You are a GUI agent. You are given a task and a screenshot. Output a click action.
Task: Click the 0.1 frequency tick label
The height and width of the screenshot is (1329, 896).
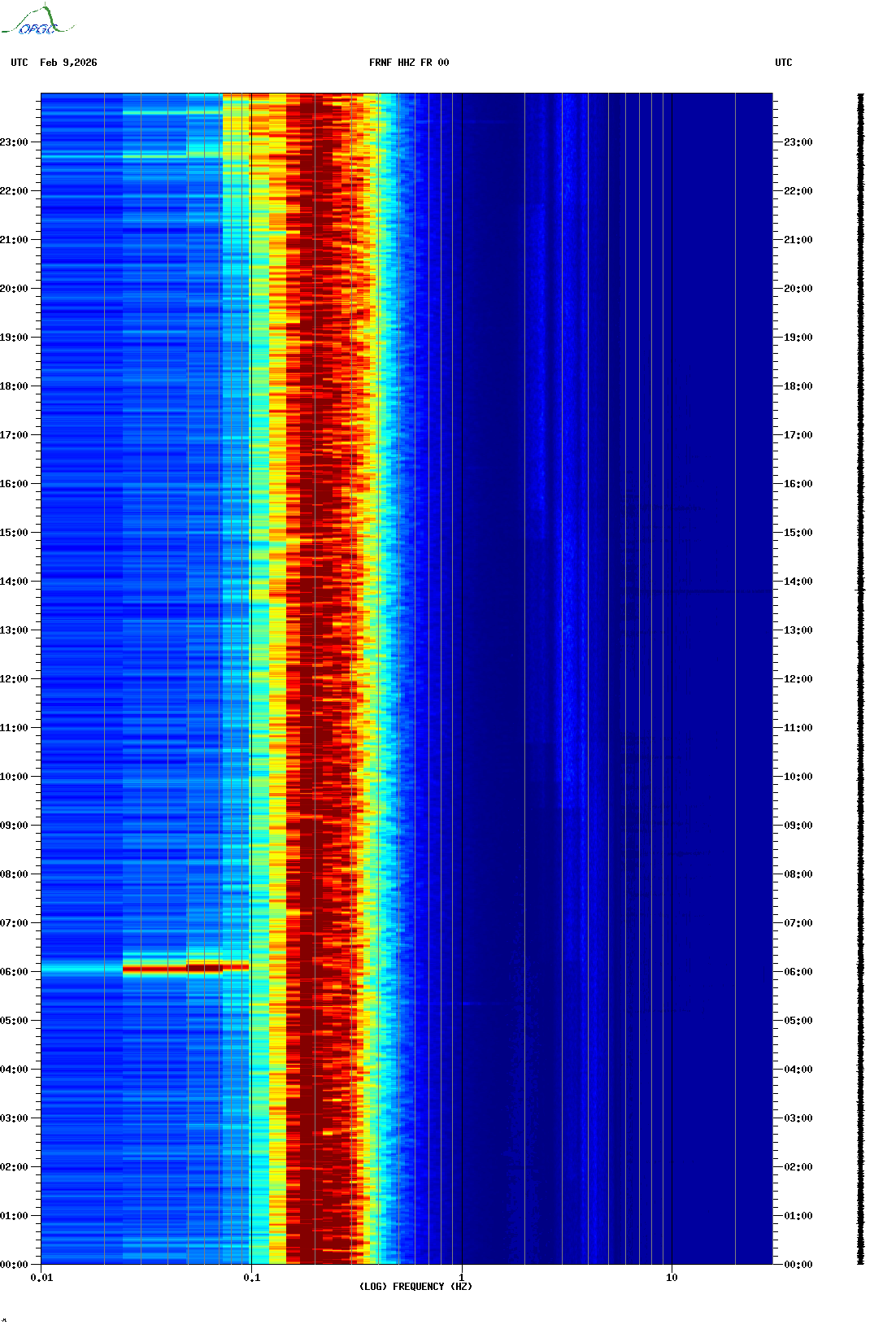(x=251, y=1277)
